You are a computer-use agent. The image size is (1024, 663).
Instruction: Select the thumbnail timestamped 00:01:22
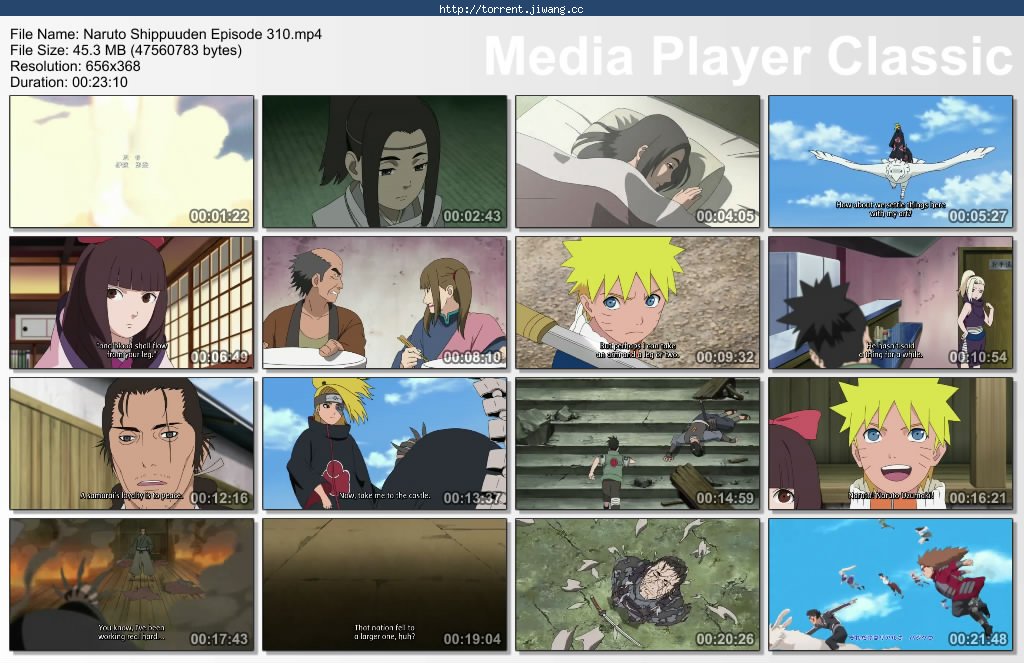132,162
